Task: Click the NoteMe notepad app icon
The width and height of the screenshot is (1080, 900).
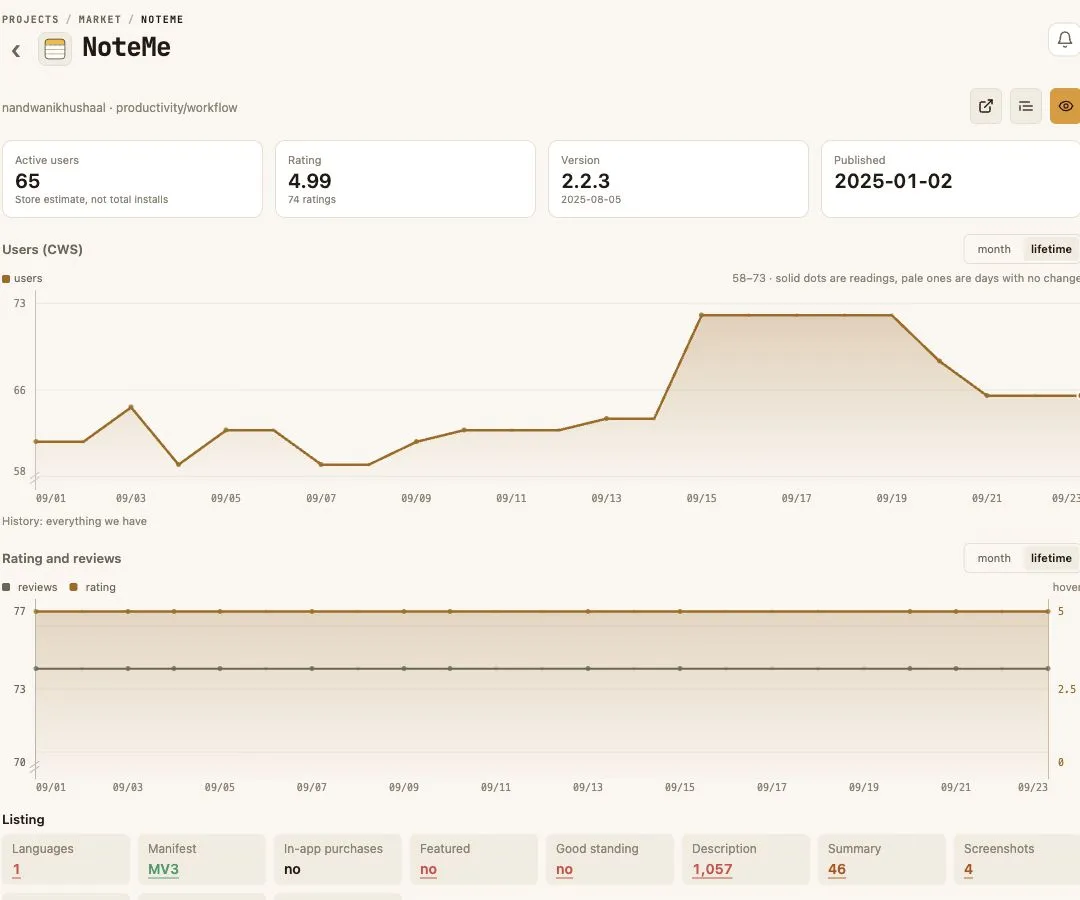Action: 55,50
